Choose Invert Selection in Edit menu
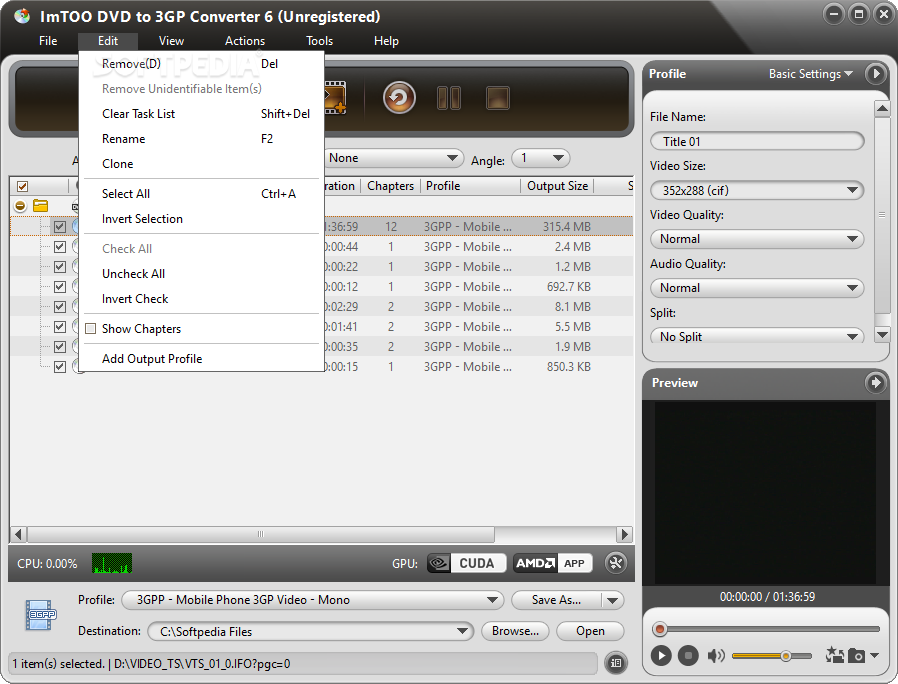This screenshot has width=898, height=684. 202,219
